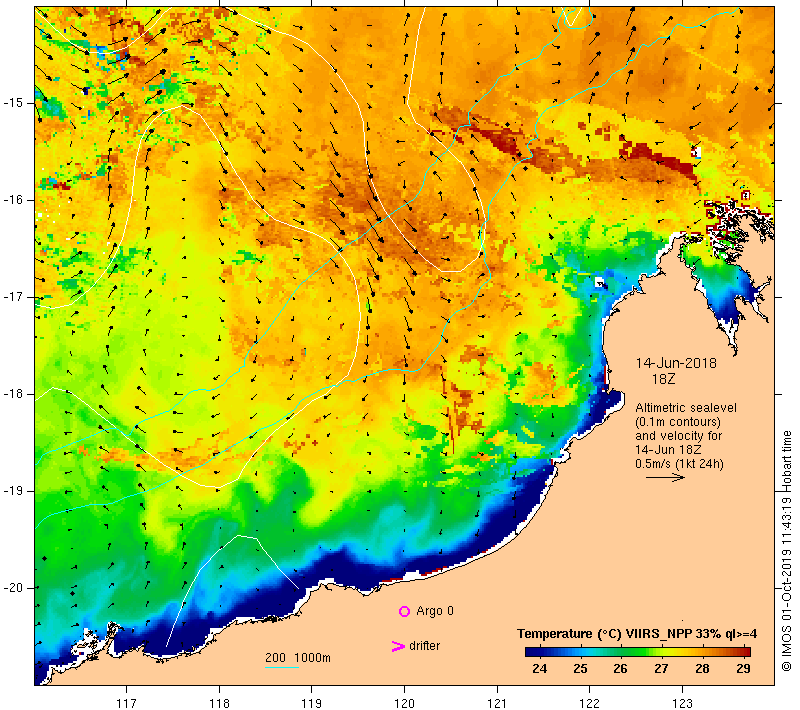
Task: Click colorbar tick label 25
Action: (x=580, y=668)
